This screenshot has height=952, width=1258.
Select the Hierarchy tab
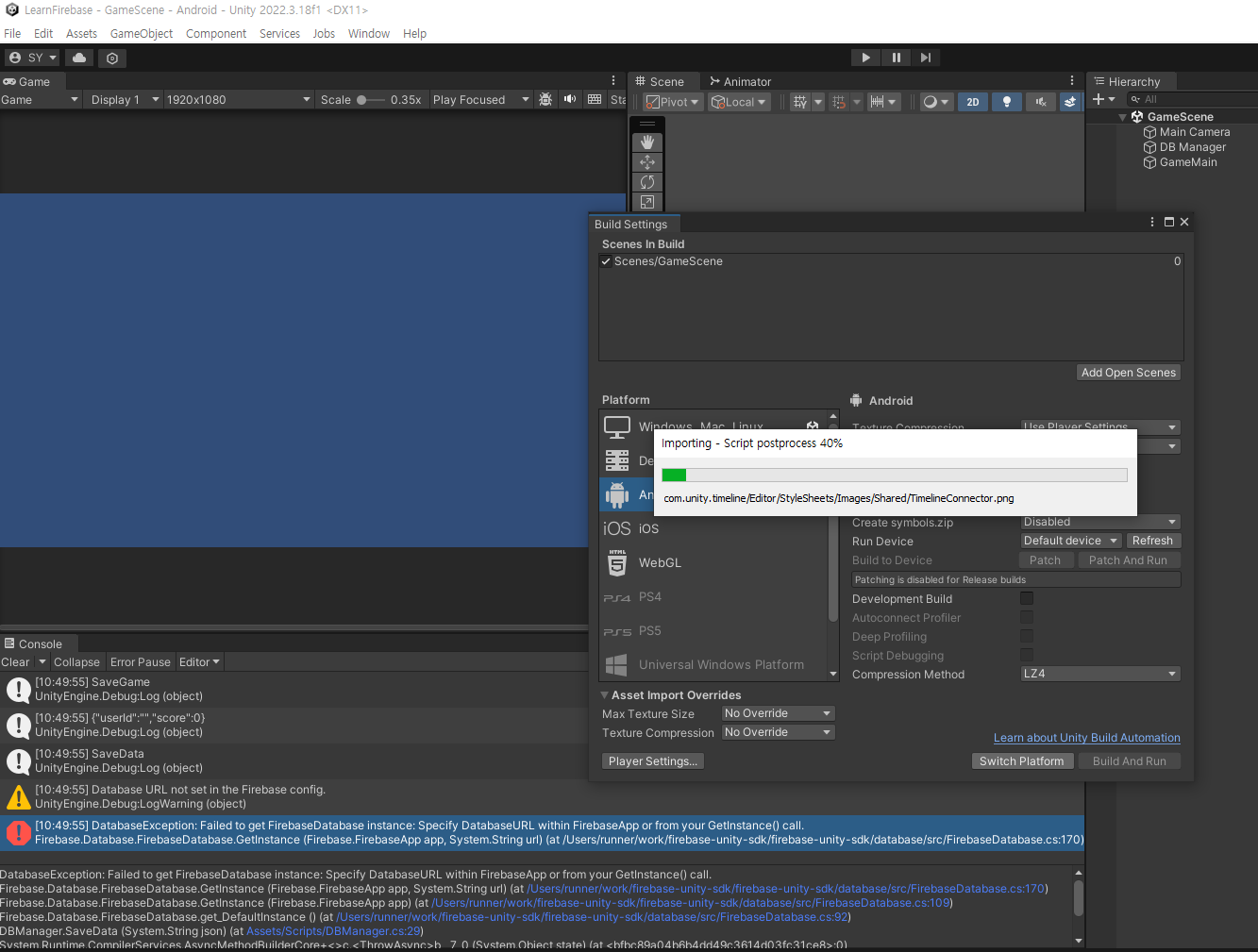click(1128, 82)
